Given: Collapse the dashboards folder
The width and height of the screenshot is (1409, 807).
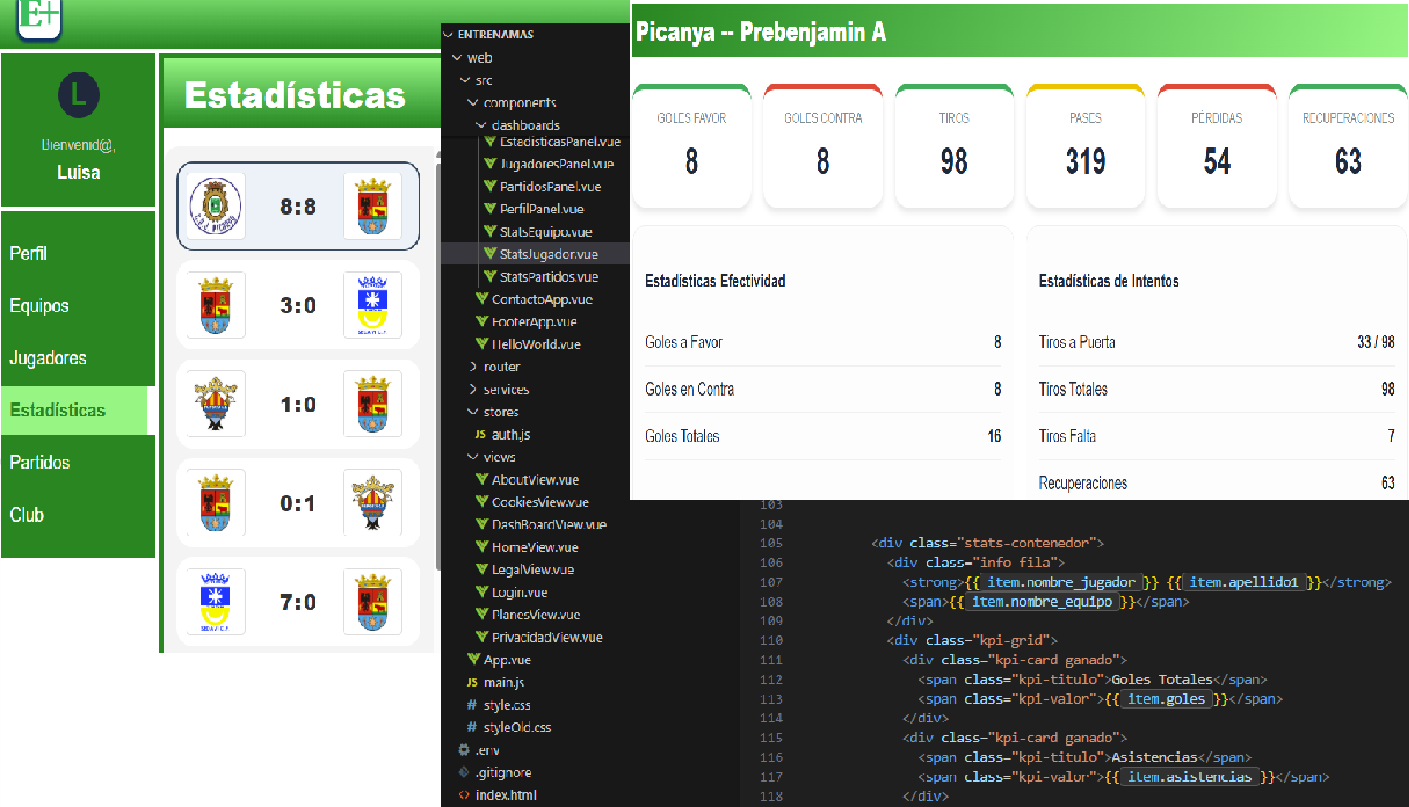Looking at the screenshot, I should coord(481,126).
